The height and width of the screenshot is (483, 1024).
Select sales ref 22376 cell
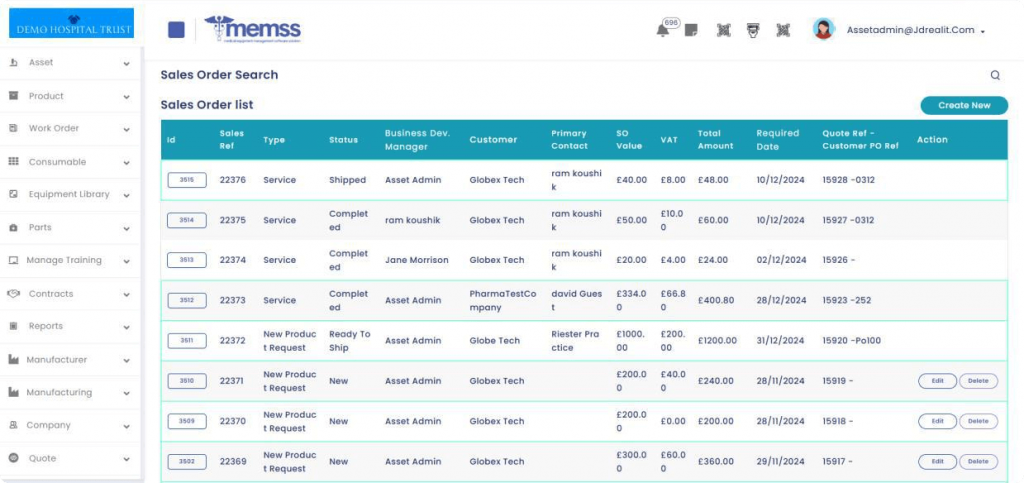[232, 180]
